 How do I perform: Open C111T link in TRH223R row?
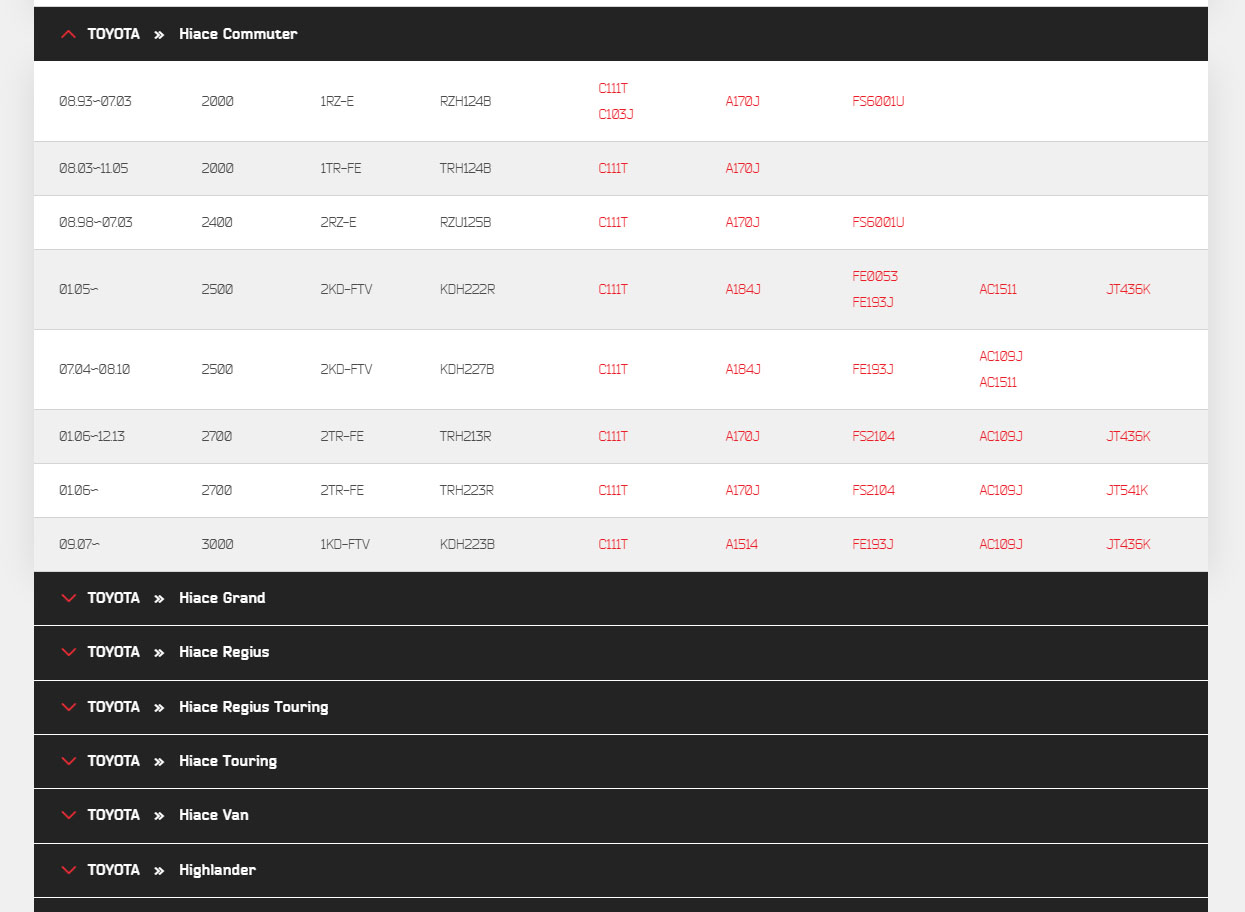point(613,490)
